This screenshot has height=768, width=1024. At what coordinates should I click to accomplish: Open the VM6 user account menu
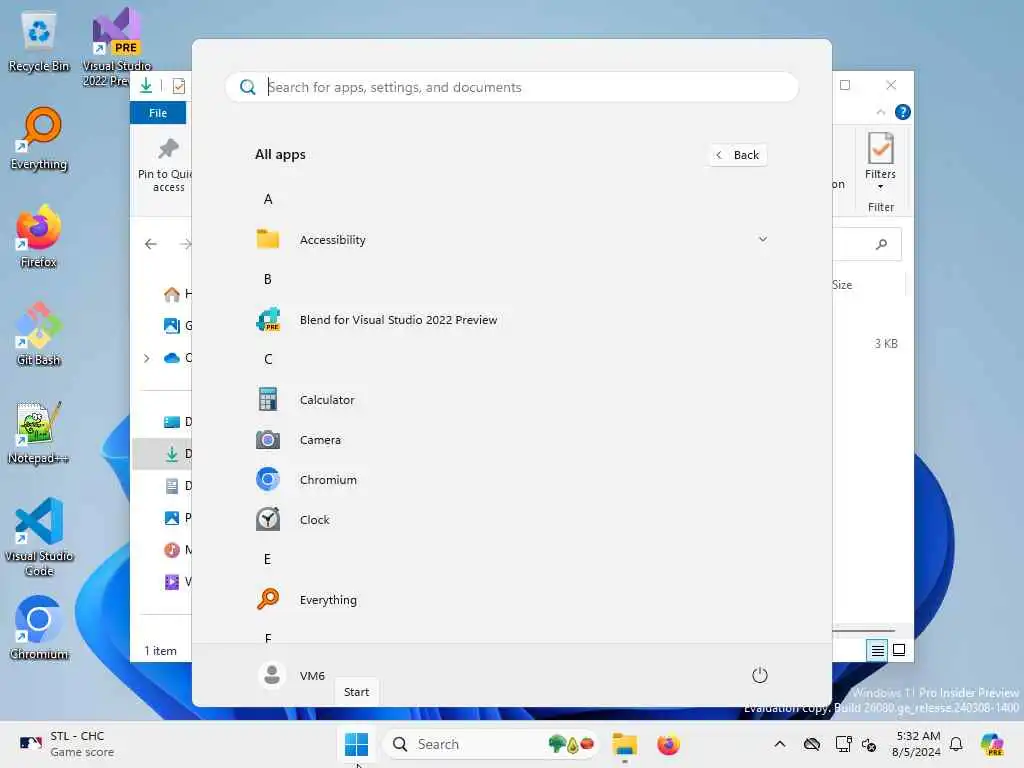pyautogui.click(x=291, y=675)
